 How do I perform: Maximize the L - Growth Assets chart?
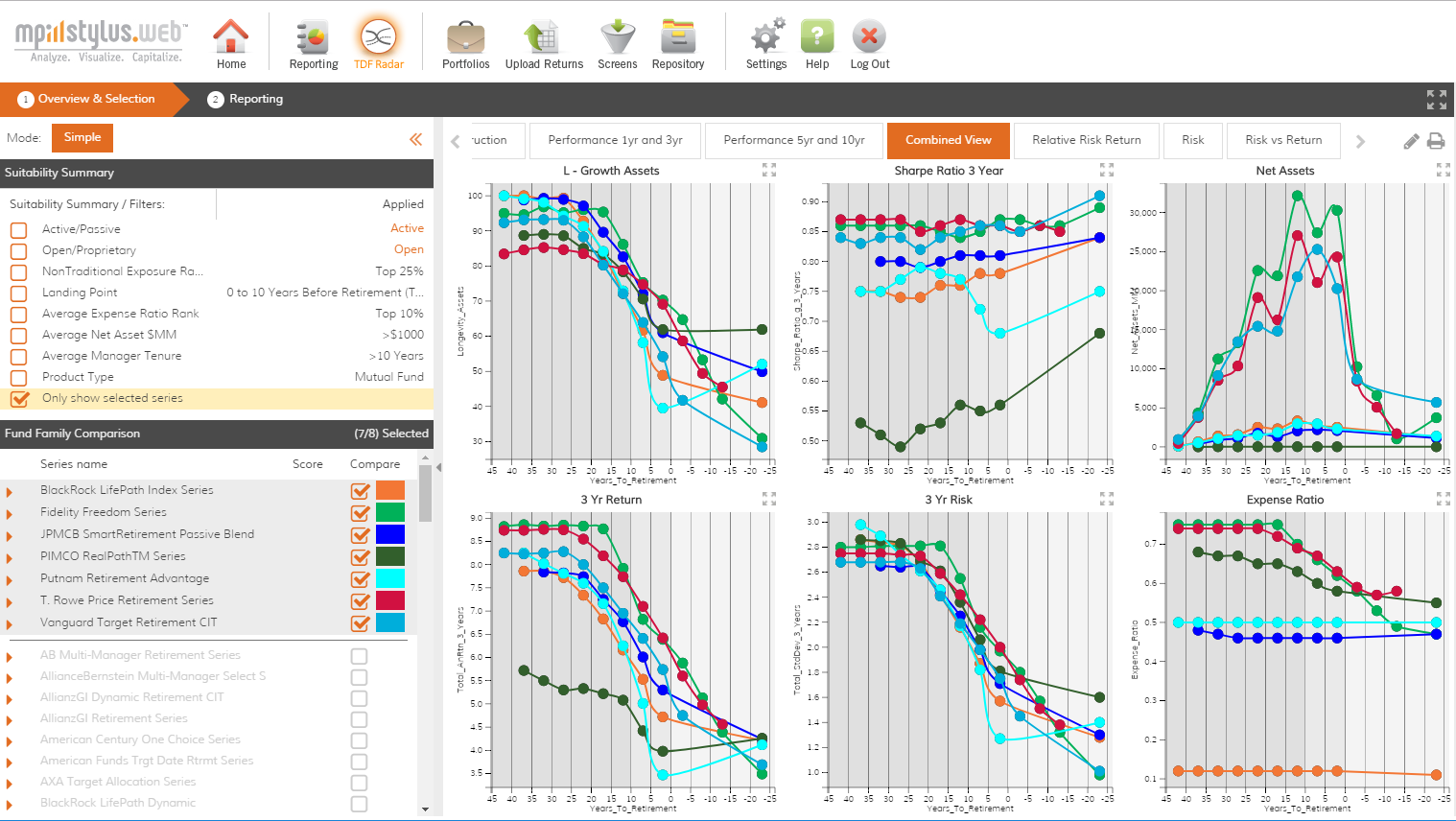pyautogui.click(x=769, y=170)
